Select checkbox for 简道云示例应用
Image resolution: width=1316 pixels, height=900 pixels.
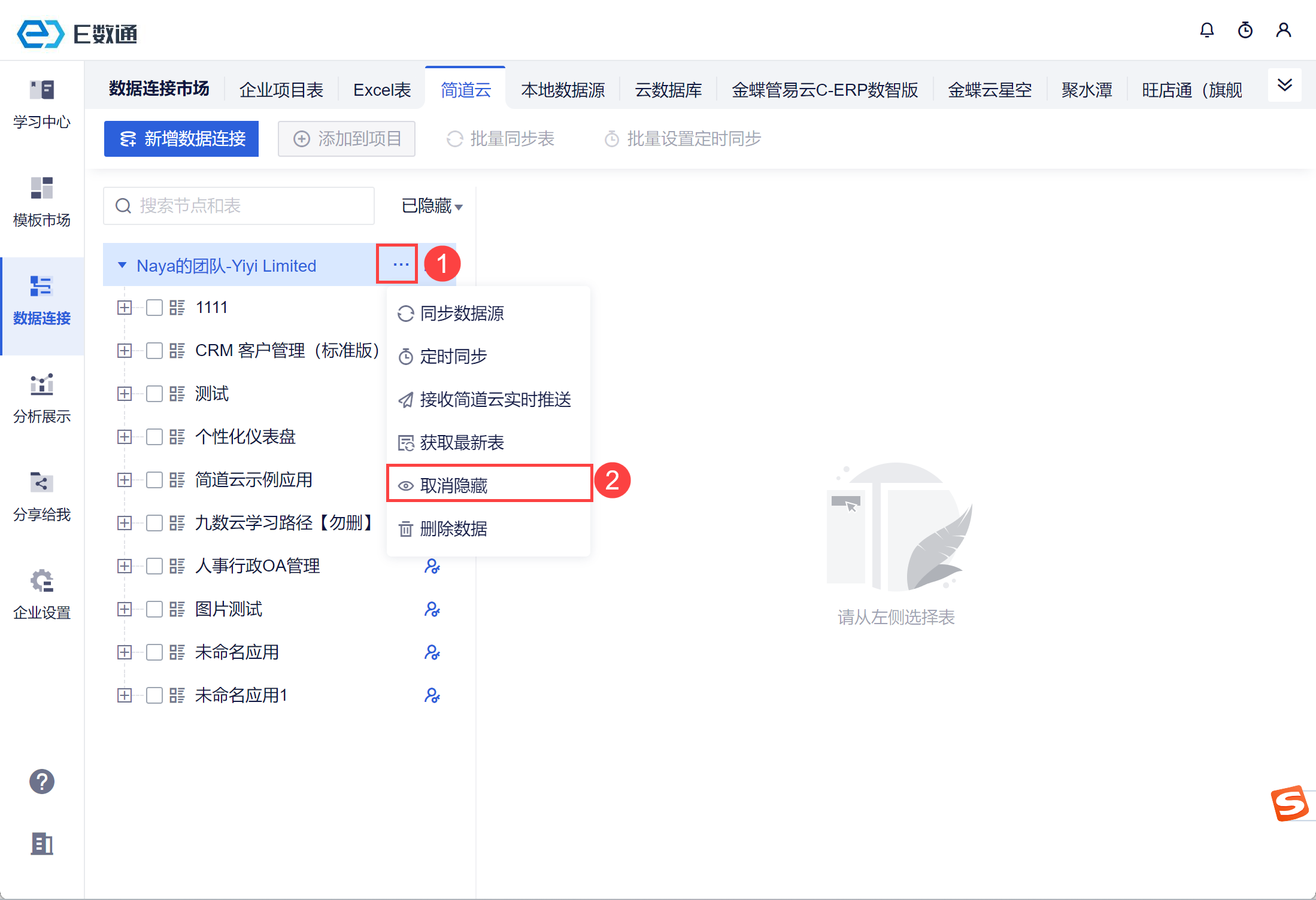(154, 480)
